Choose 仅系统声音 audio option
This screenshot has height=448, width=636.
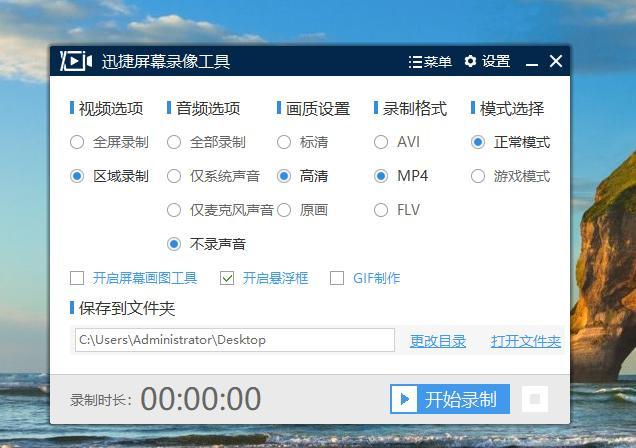(x=174, y=176)
